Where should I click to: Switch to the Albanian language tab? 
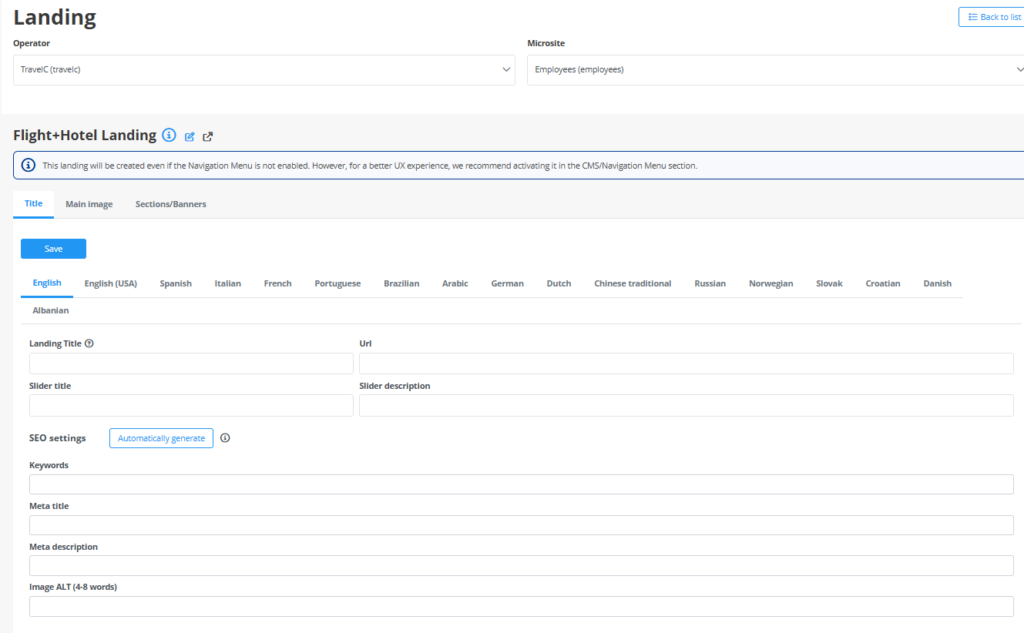(51, 310)
